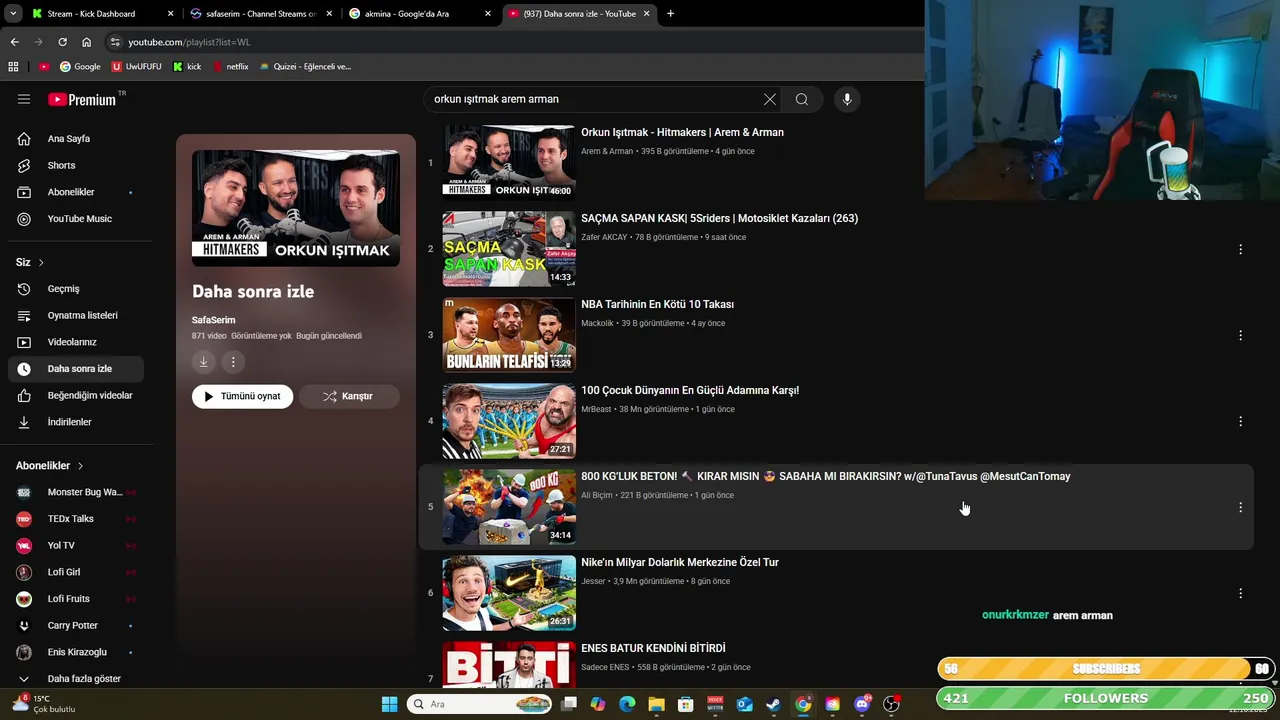Open Windows Start menu
Viewport: 1280px width, 720px height.
[x=389, y=704]
